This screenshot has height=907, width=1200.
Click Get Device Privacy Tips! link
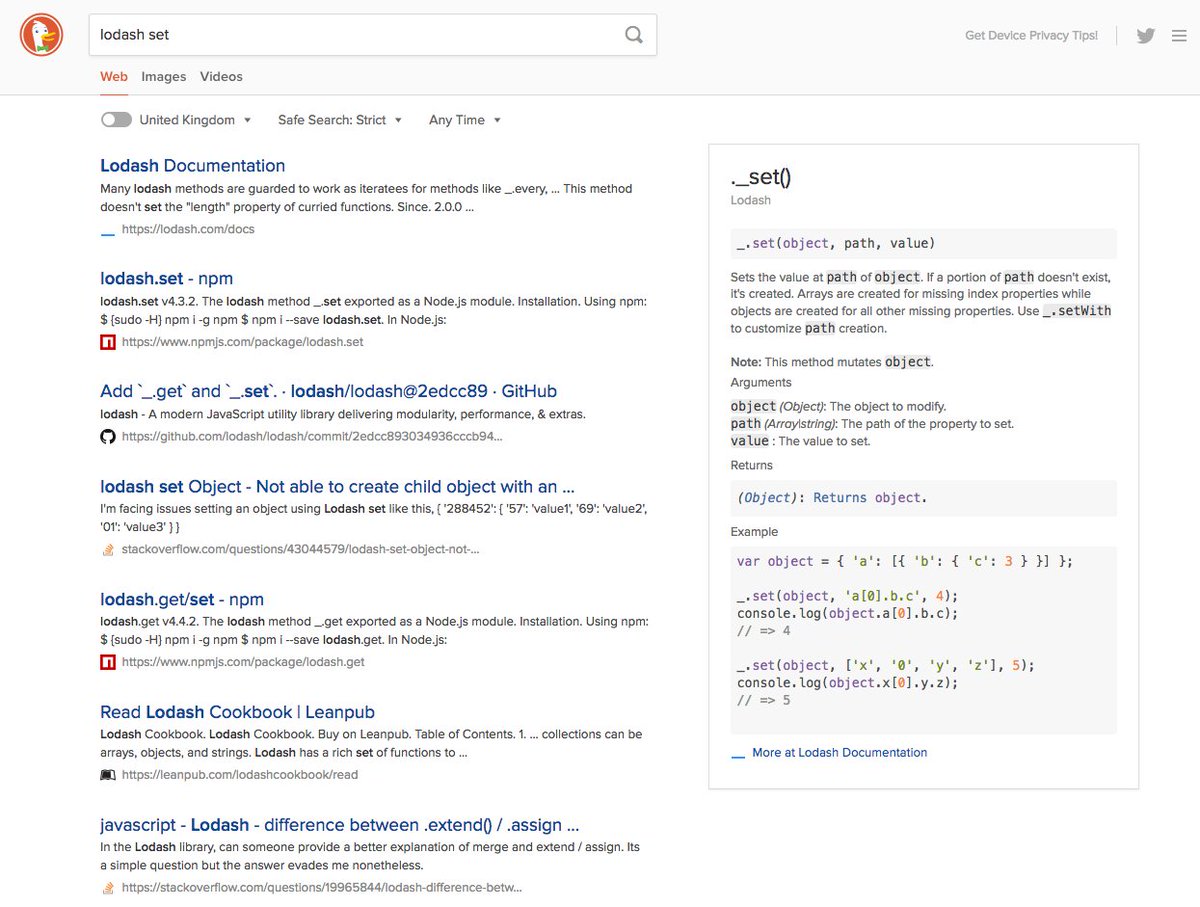tap(1031, 35)
